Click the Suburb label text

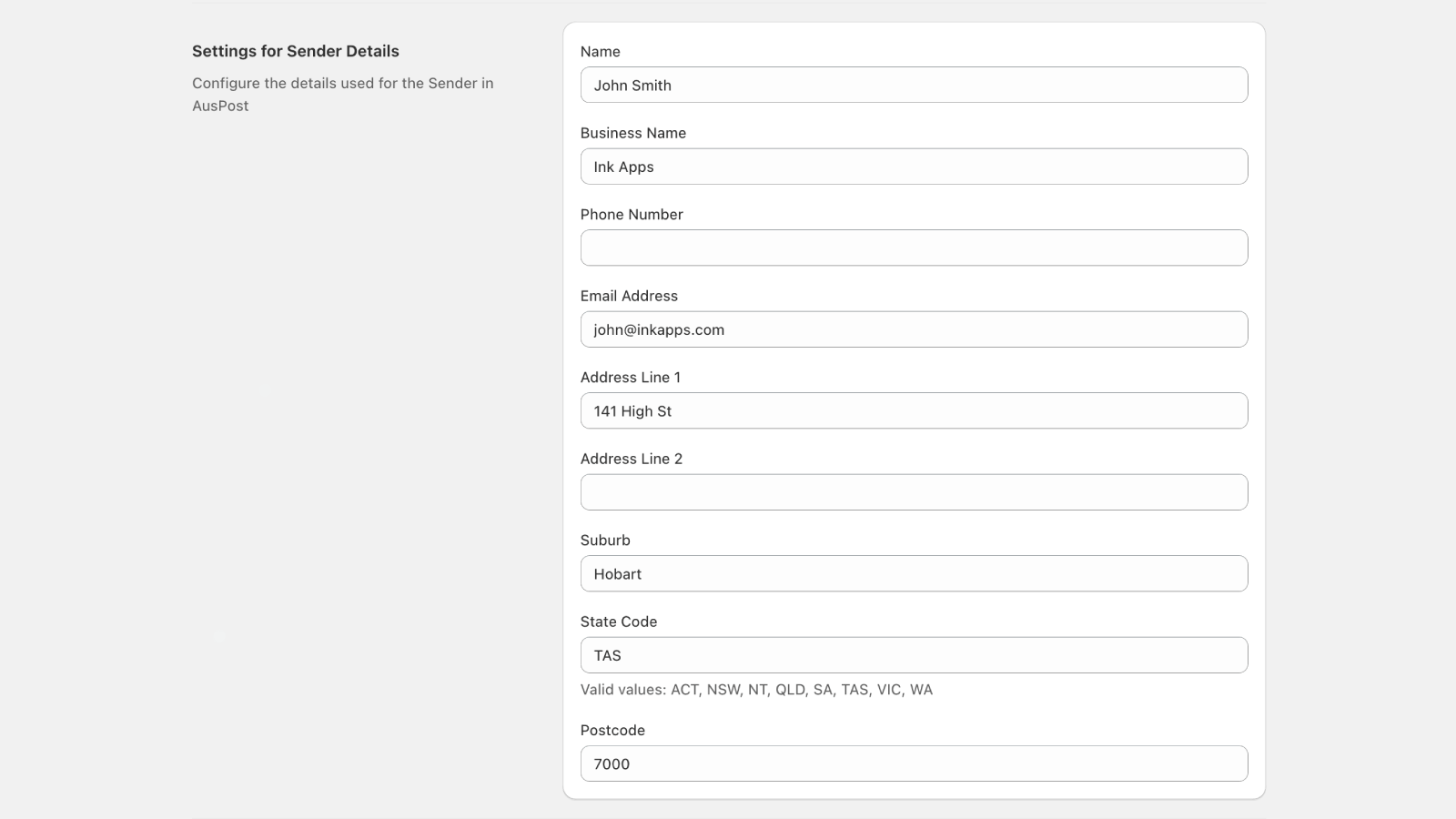click(605, 540)
